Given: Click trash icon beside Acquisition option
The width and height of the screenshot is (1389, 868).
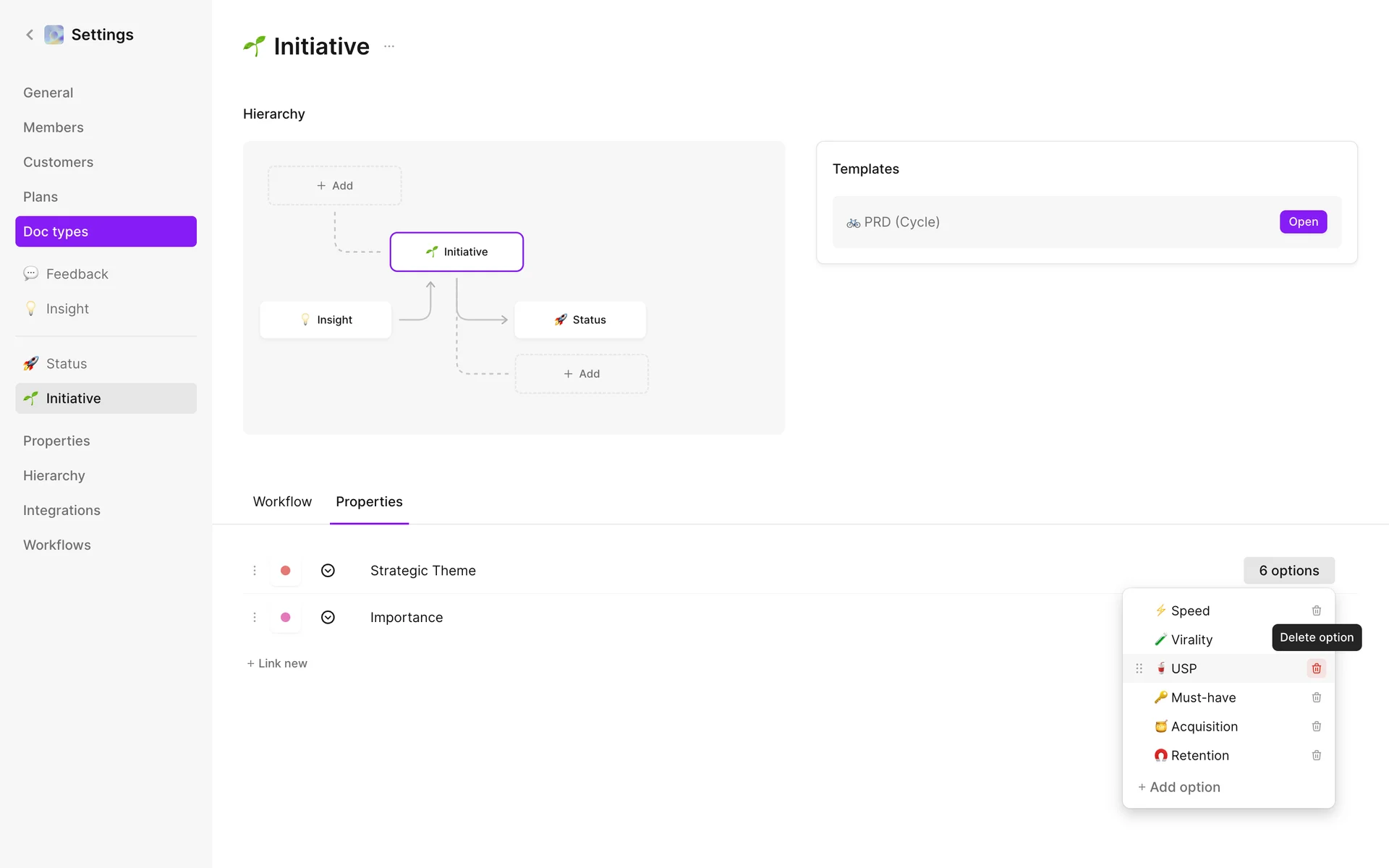Looking at the screenshot, I should pos(1316,726).
